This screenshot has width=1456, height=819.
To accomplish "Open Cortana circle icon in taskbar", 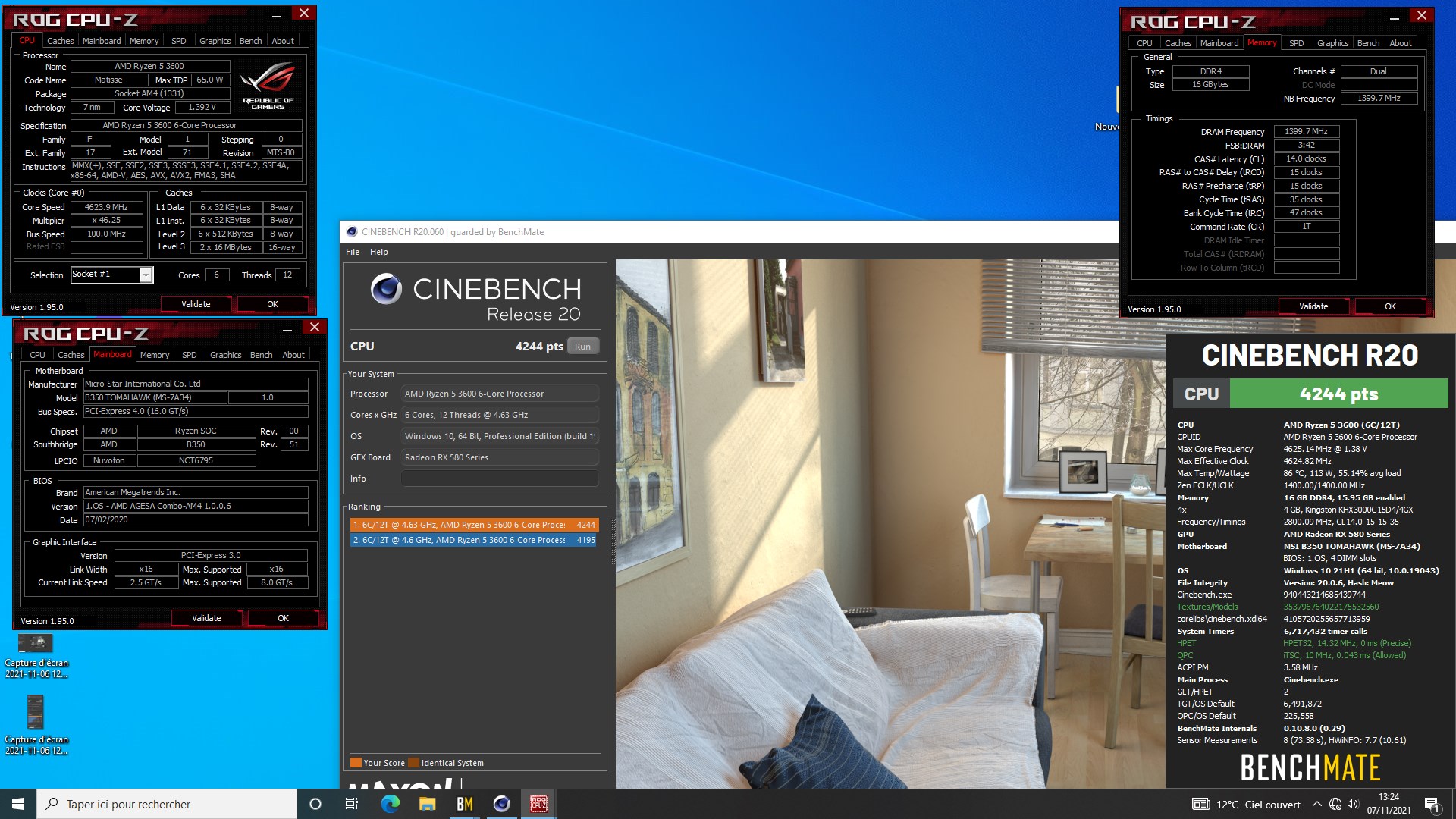I will pos(315,804).
